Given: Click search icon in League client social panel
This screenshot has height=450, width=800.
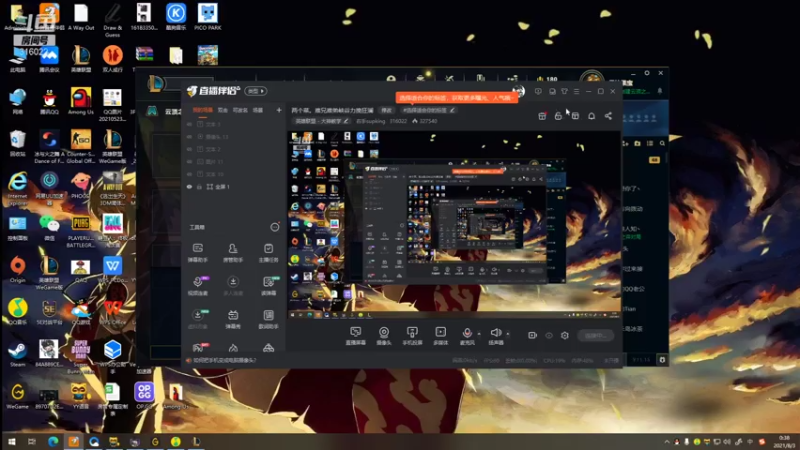Looking at the screenshot, I should pos(662,143).
